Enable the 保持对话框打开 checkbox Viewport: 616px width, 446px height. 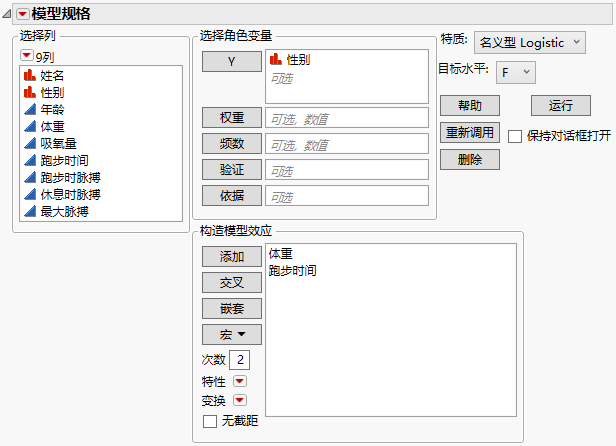(515, 136)
